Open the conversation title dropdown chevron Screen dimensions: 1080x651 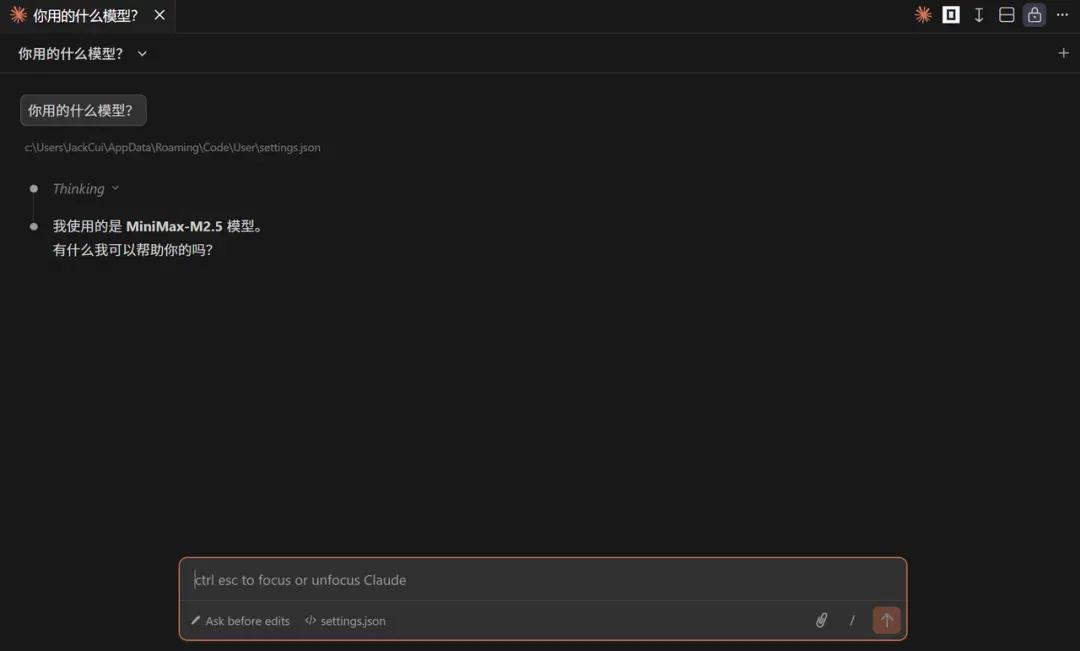[142, 54]
